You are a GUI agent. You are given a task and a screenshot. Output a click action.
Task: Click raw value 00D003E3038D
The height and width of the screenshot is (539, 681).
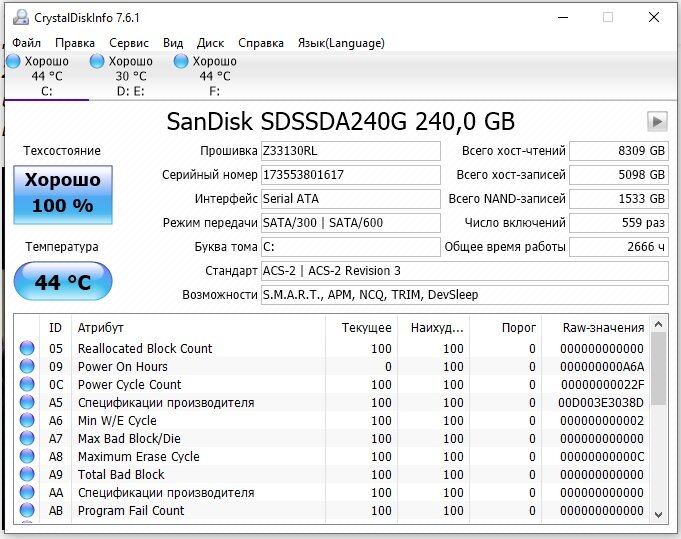coord(601,403)
